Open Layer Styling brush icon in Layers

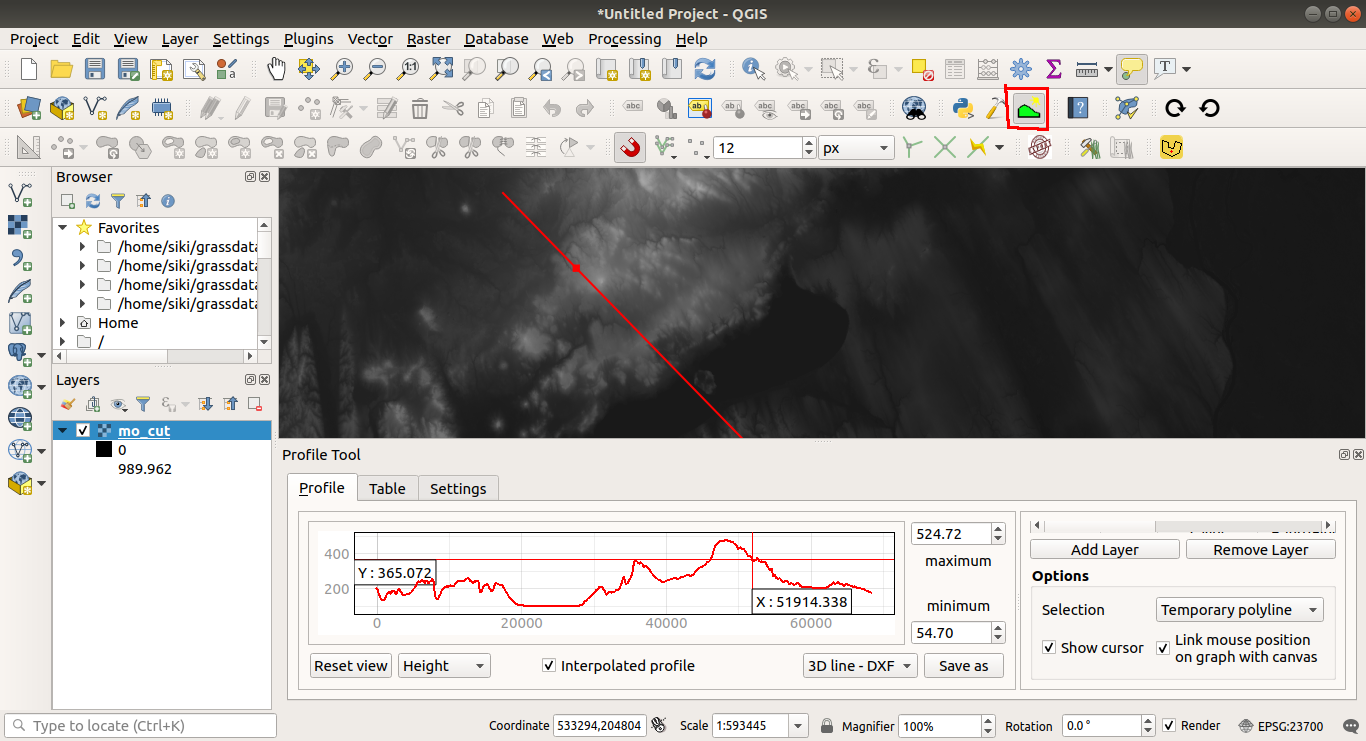[x=68, y=404]
